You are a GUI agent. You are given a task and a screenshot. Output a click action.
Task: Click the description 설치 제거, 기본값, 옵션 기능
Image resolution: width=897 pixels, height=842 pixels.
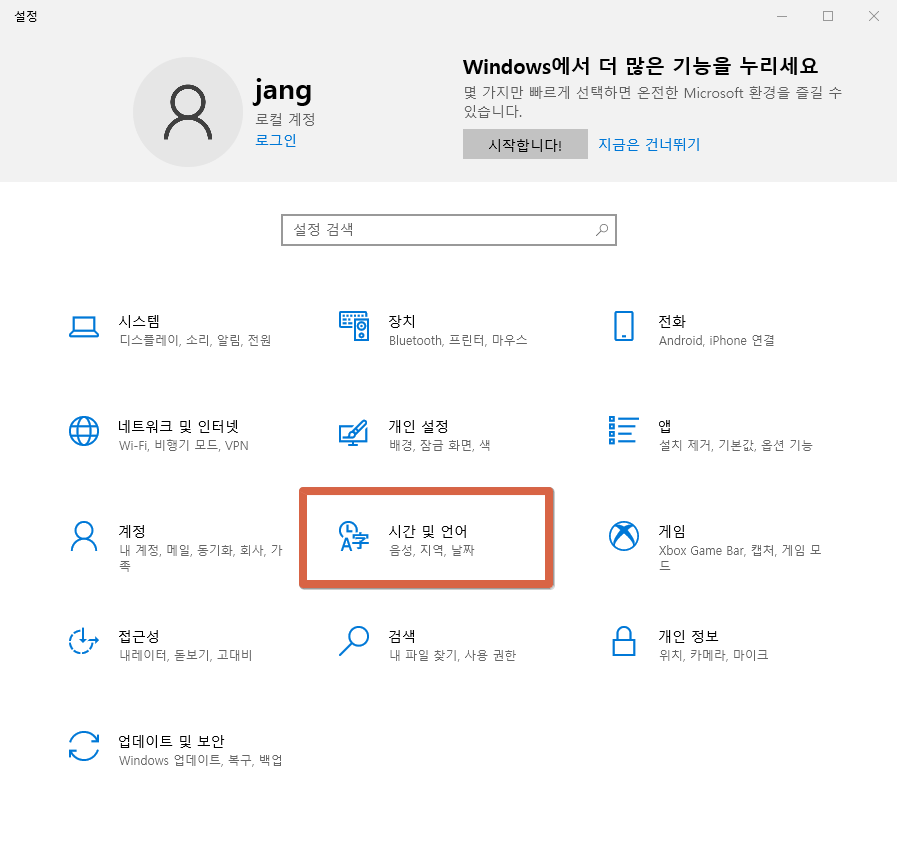tap(736, 446)
